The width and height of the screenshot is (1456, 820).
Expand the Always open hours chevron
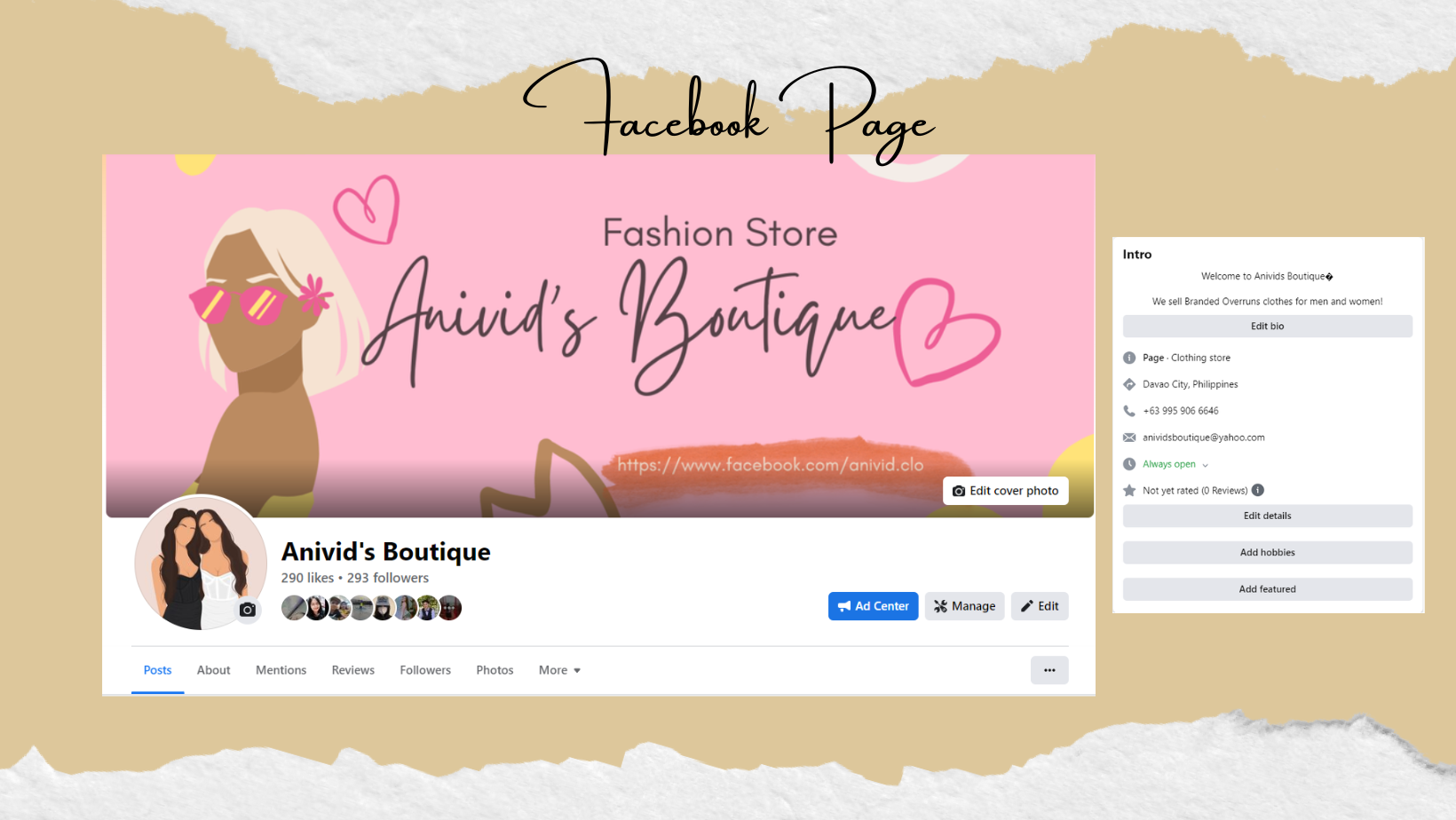(x=1205, y=465)
